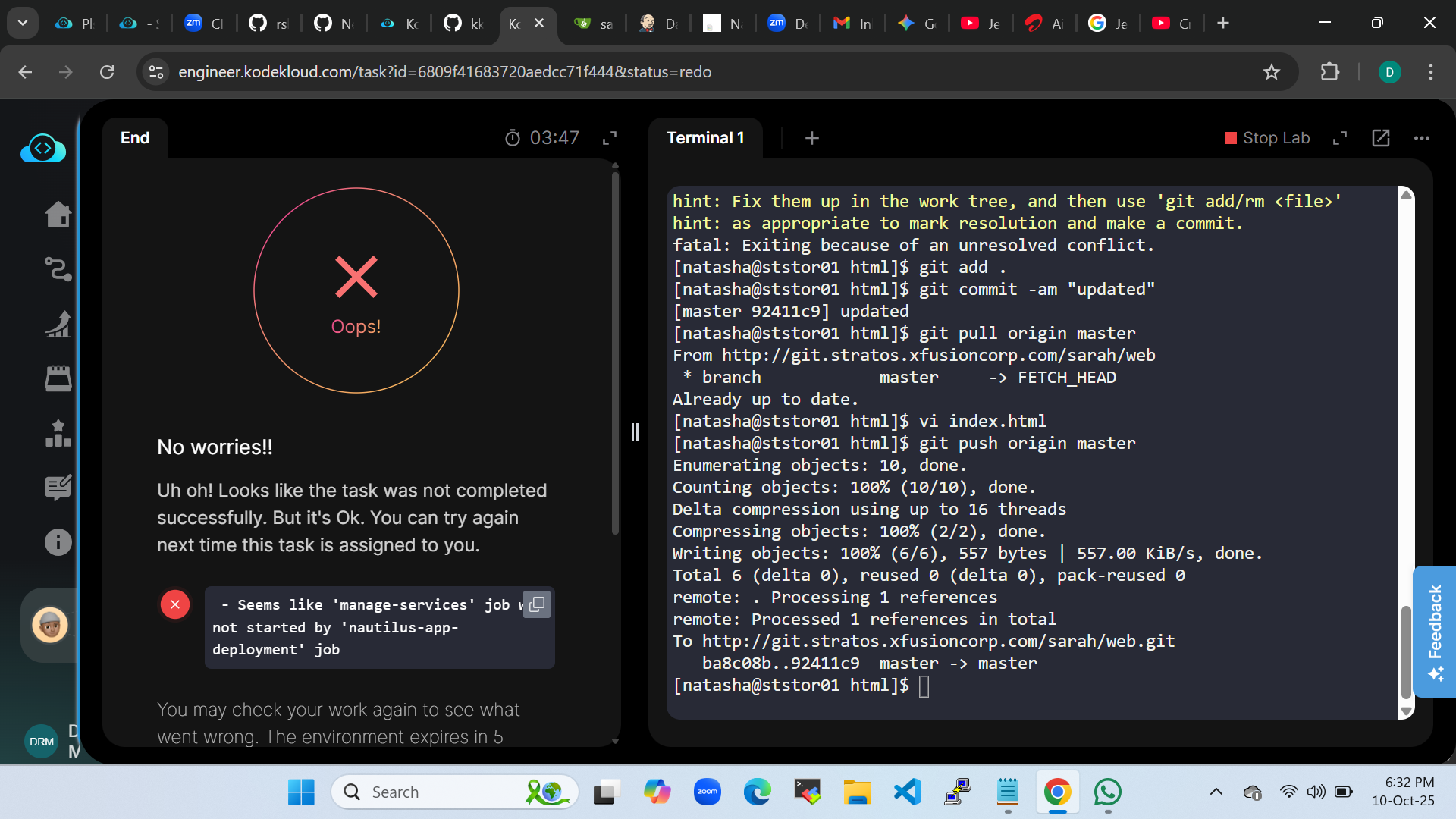Expand the task panel to fullscreen
The width and height of the screenshot is (1456, 819).
tap(609, 138)
